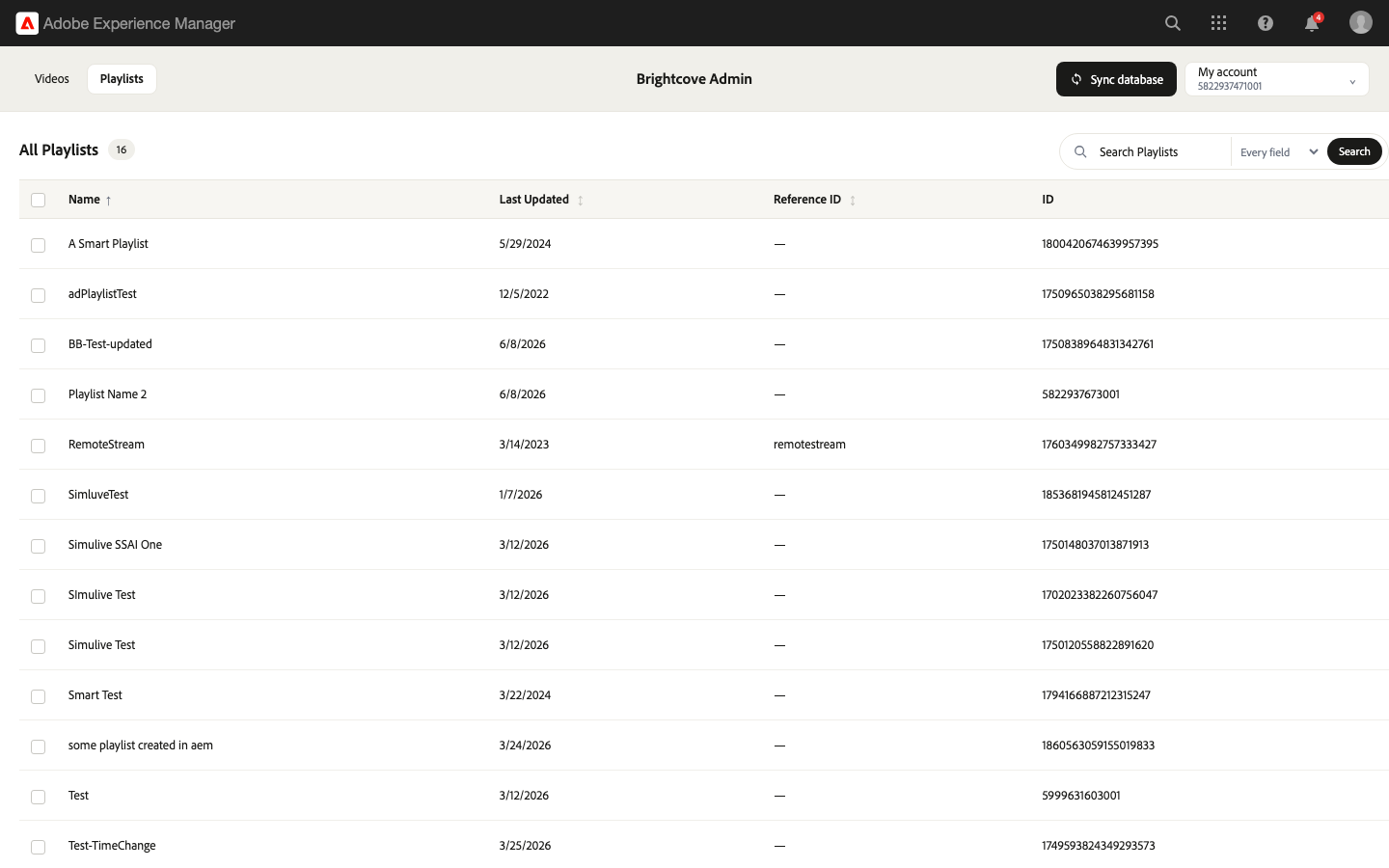Viewport: 1389px width, 868px height.
Task: Click the sync arrows icon in Sync database
Action: coord(1076,79)
